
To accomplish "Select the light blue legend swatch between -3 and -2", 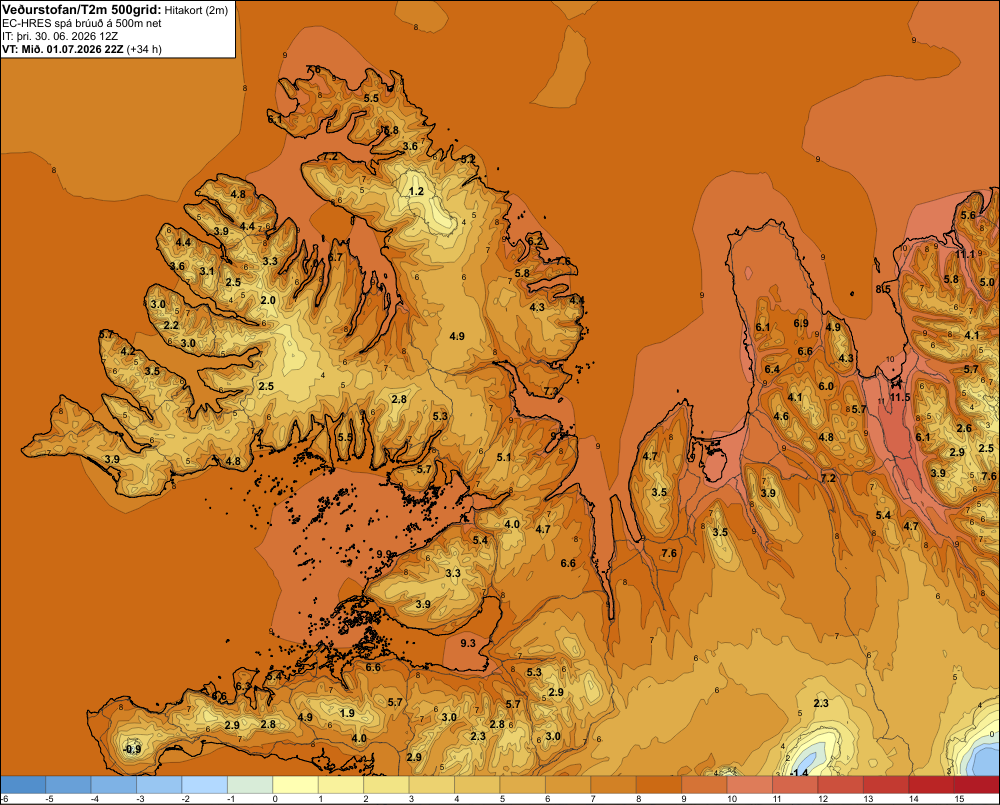I will click(159, 784).
